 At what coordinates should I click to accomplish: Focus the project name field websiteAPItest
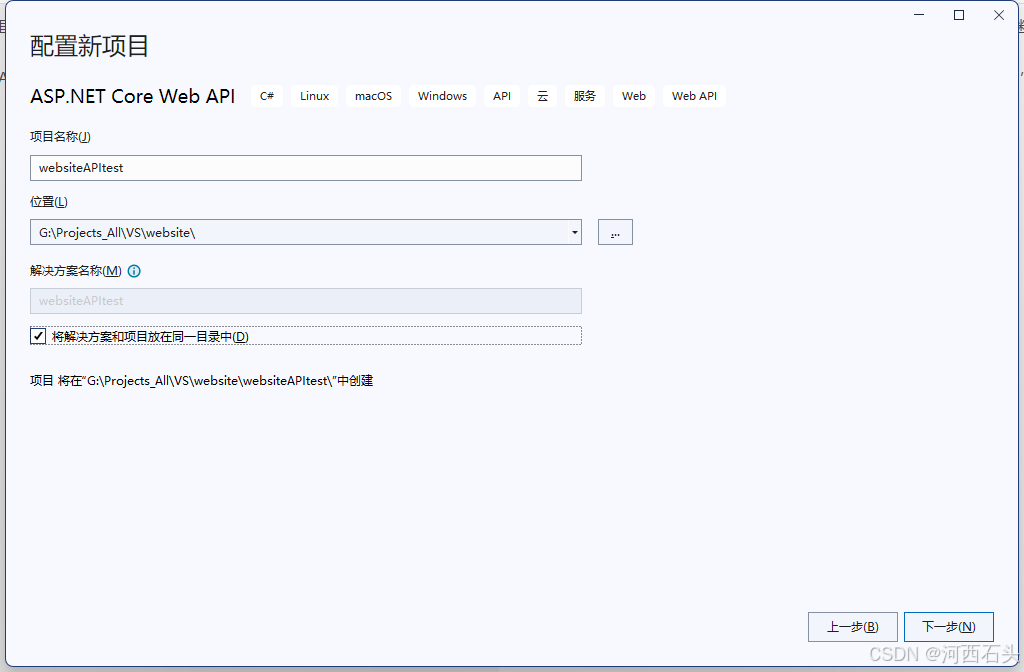306,168
